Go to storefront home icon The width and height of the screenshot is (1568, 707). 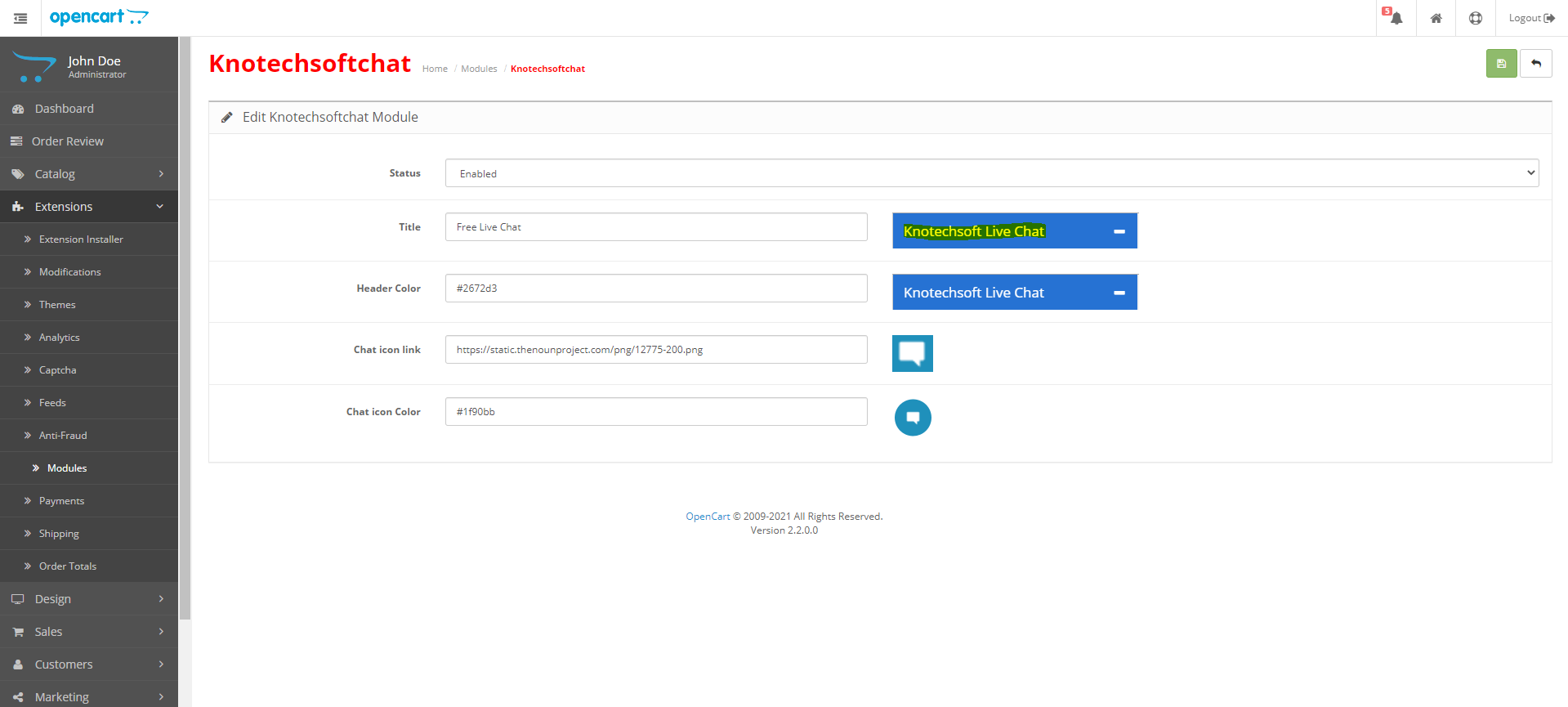(1436, 18)
